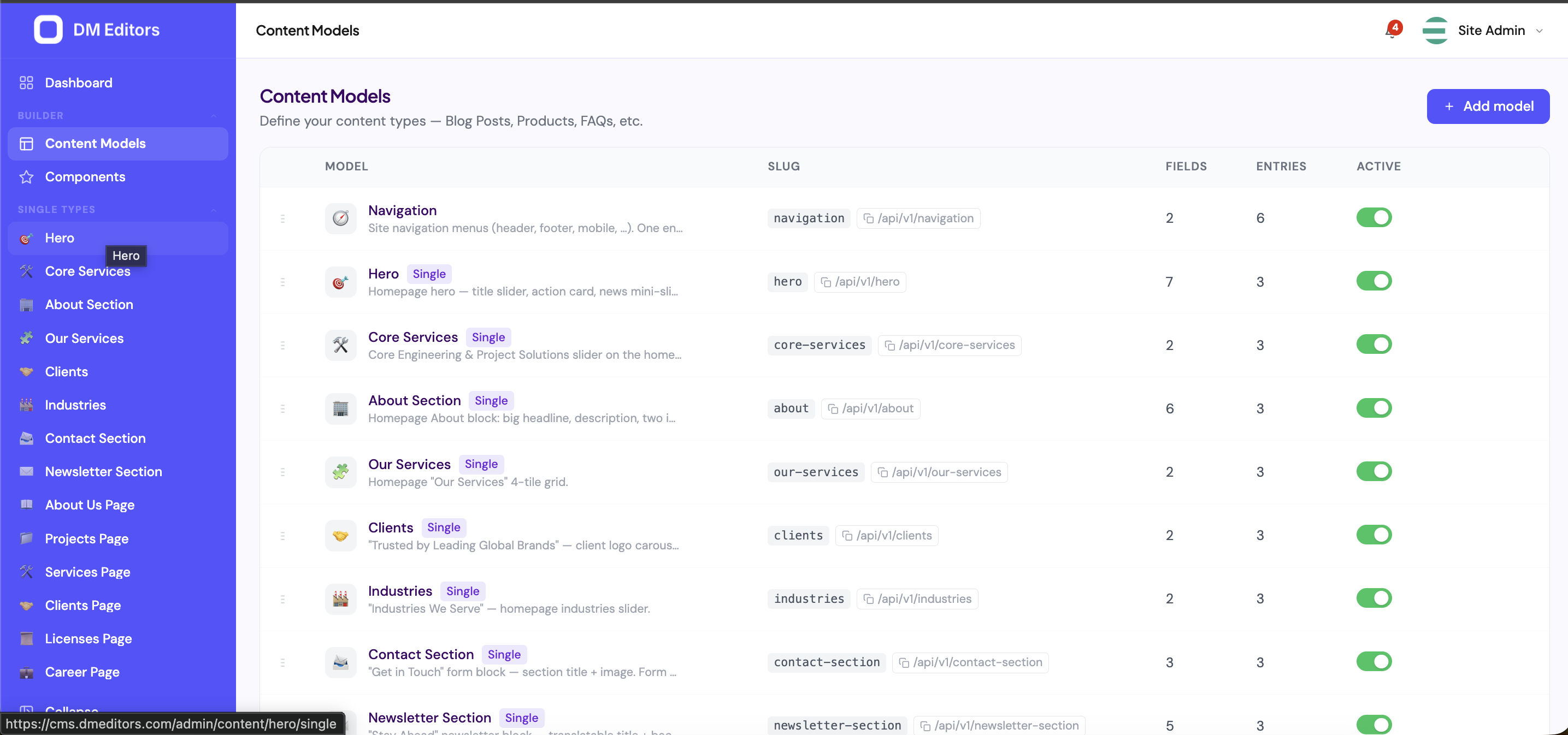Disable the Navigation model active toggle

[1374, 218]
